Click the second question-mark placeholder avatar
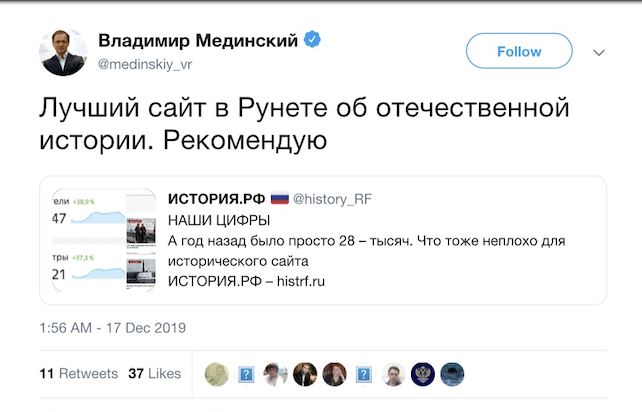The width and height of the screenshot is (642, 412). click(x=365, y=374)
